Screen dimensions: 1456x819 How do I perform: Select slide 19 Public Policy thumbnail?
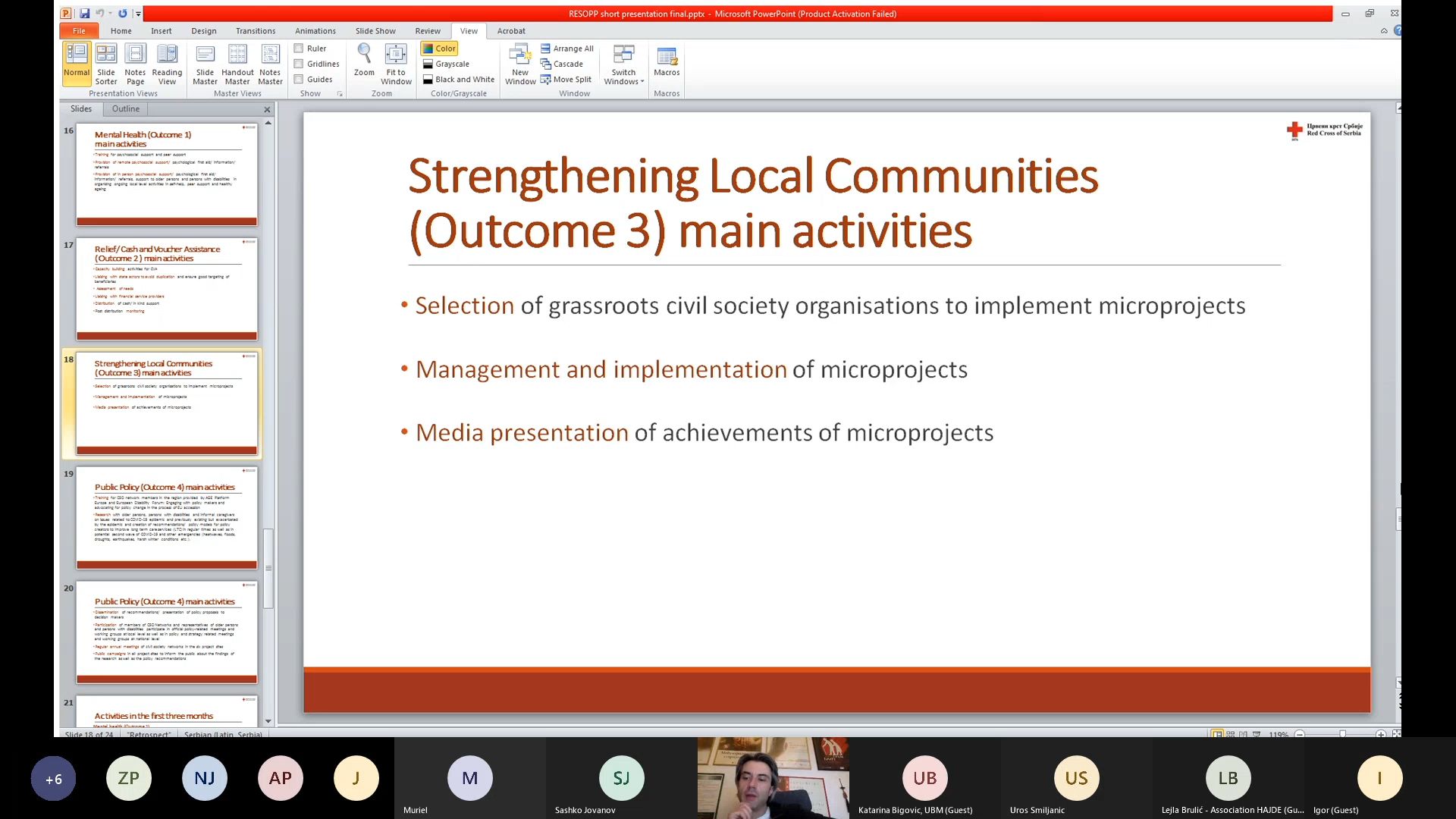(166, 519)
